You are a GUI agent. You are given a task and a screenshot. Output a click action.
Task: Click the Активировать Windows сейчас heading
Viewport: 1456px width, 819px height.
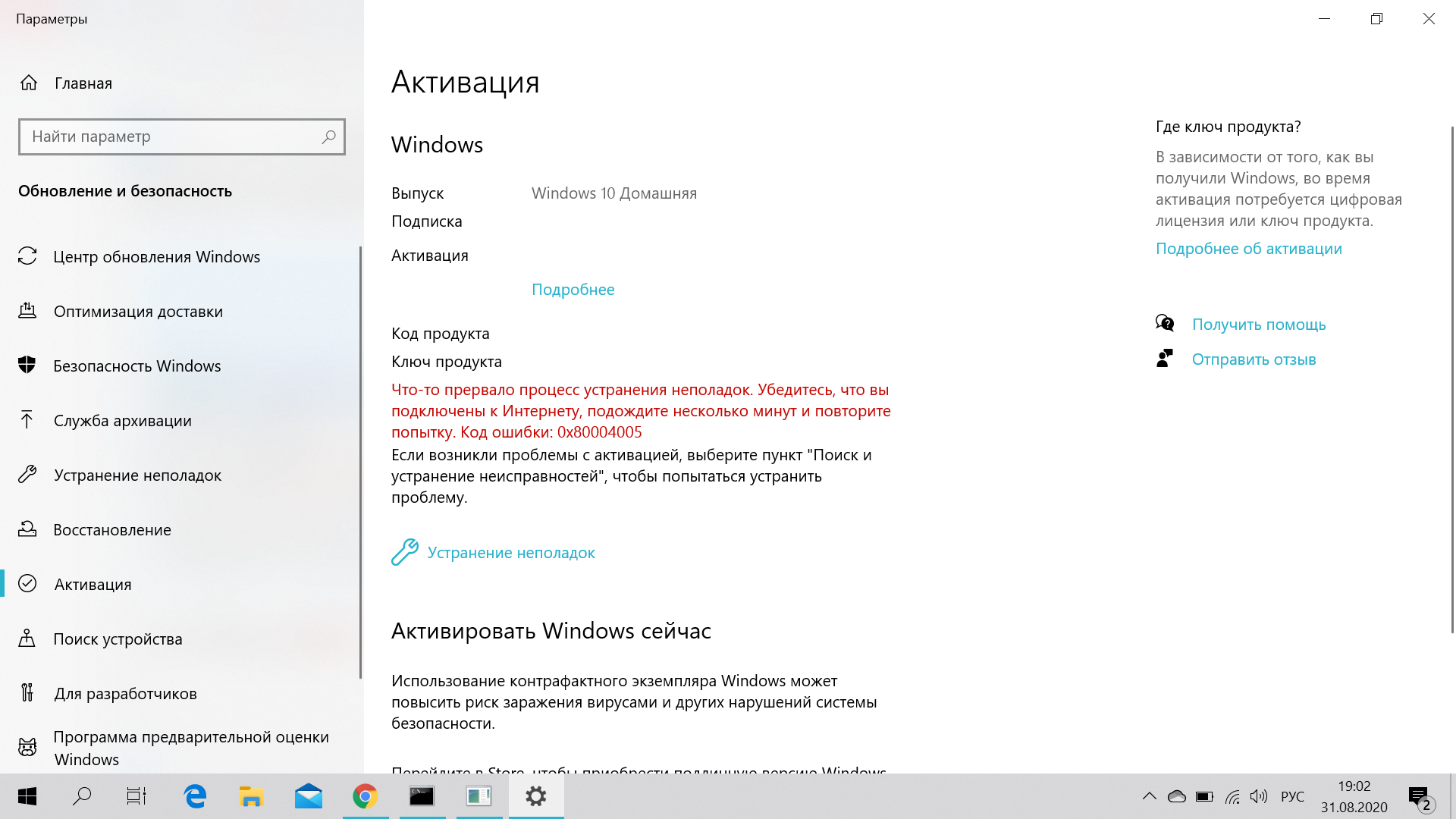tap(551, 631)
